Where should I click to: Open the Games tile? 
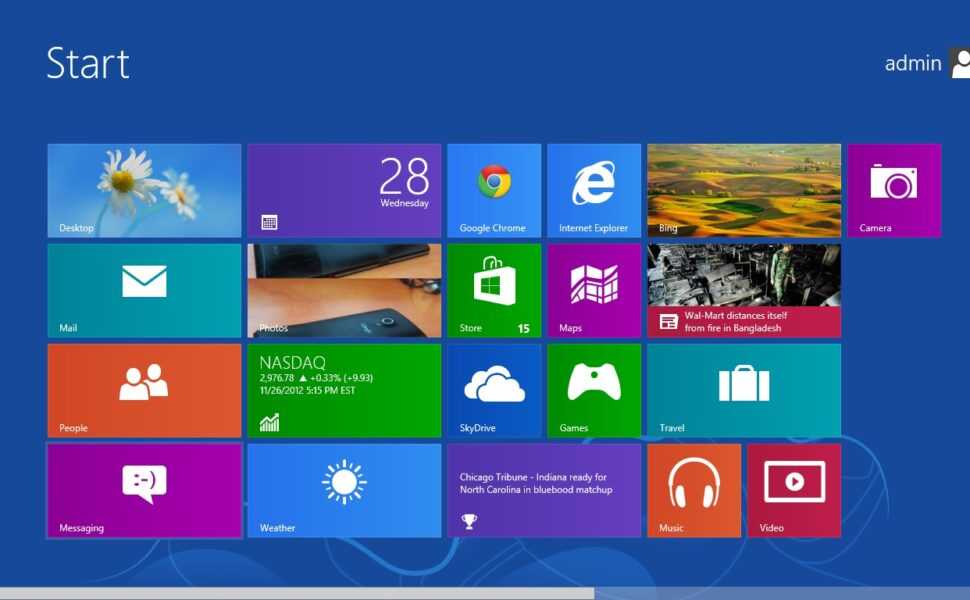coord(594,391)
